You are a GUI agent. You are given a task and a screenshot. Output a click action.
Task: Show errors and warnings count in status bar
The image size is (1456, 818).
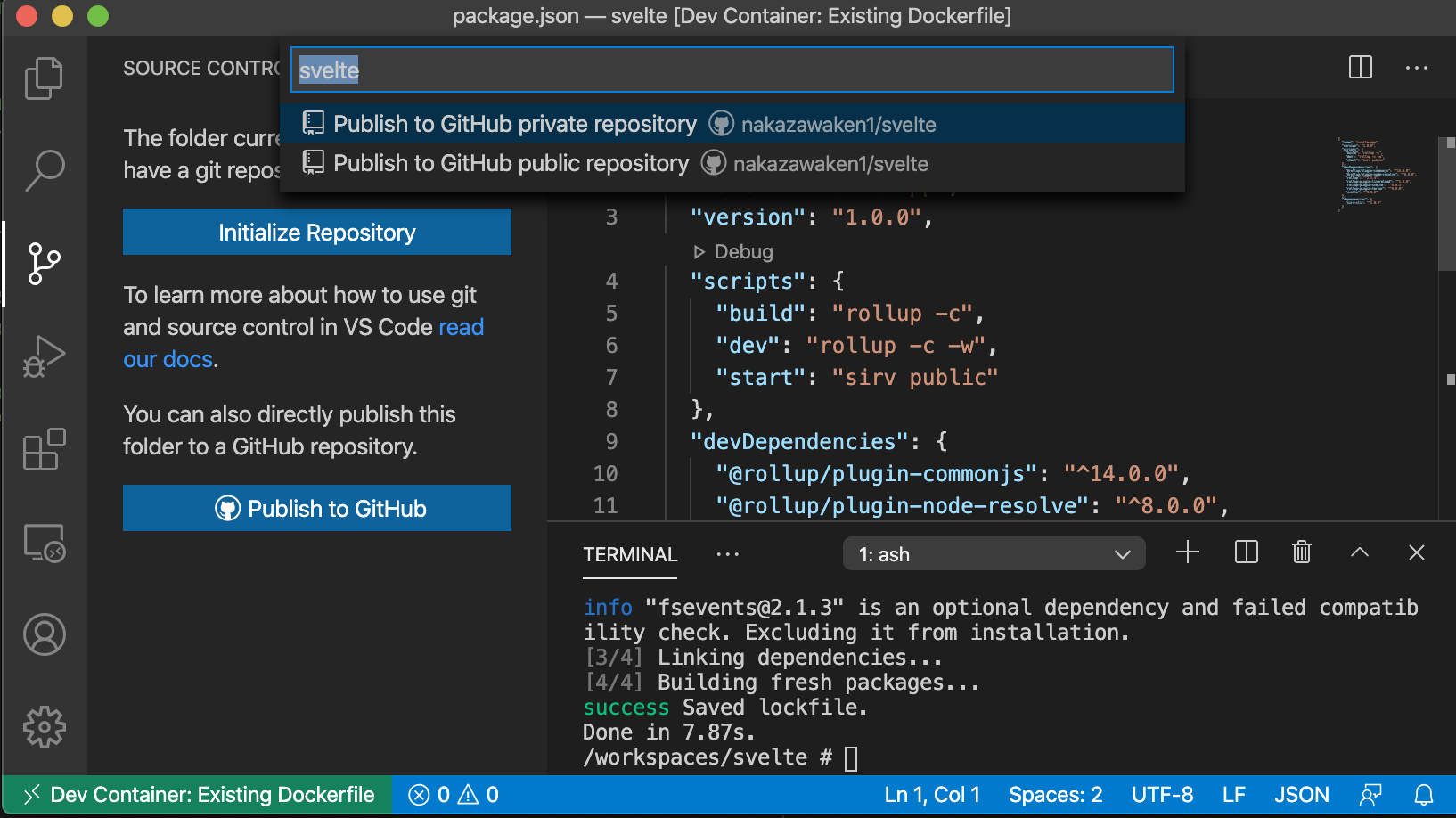point(454,795)
